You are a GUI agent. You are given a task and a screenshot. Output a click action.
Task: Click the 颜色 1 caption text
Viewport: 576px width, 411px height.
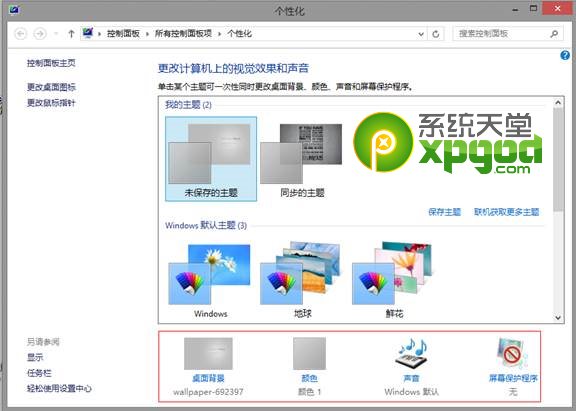[x=309, y=392]
